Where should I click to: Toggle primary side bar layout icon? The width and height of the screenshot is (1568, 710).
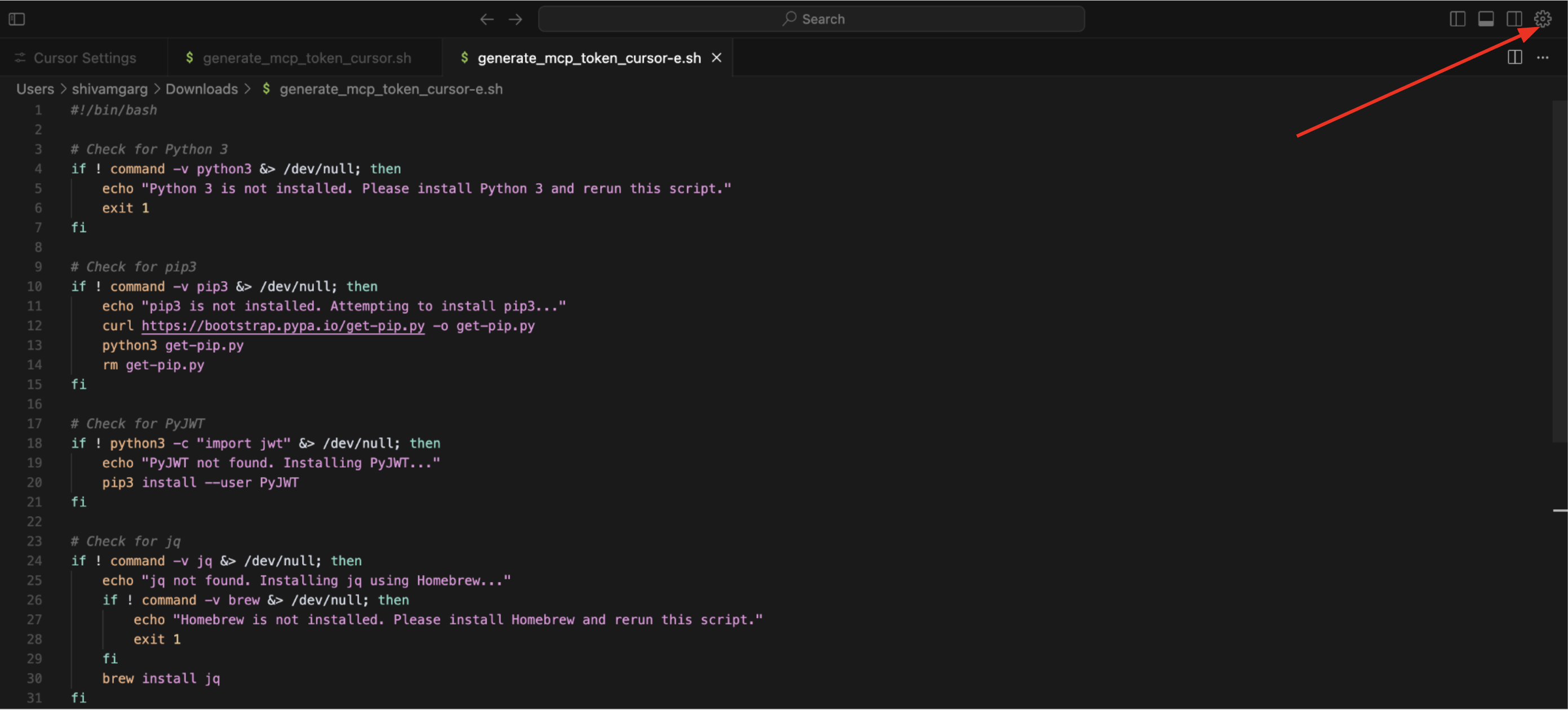1457,20
